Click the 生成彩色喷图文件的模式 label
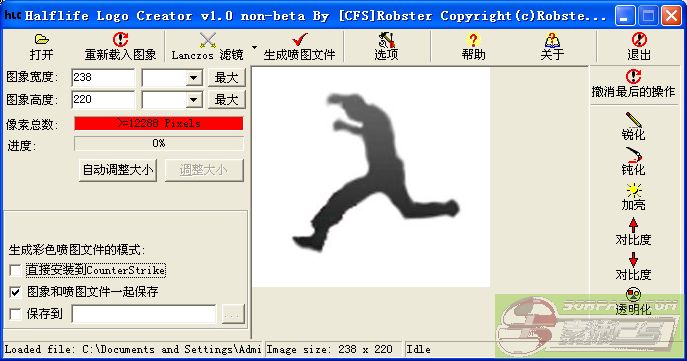 tap(77, 250)
